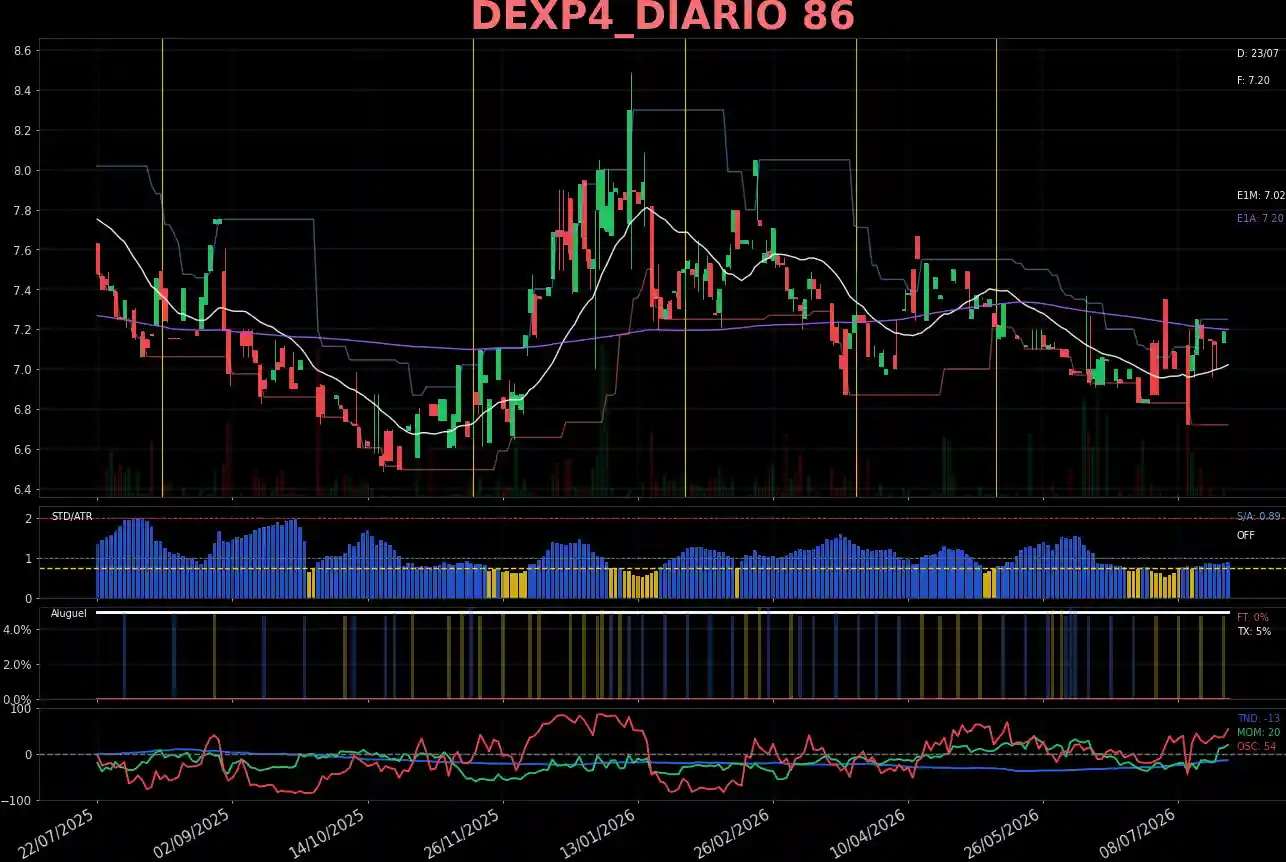The image size is (1286, 862).
Task: Click the S/A: 0.89 value
Action: point(1259,517)
